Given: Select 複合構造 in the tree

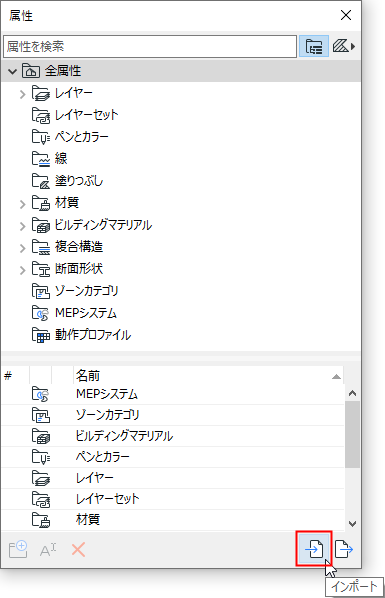Looking at the screenshot, I should [79, 247].
